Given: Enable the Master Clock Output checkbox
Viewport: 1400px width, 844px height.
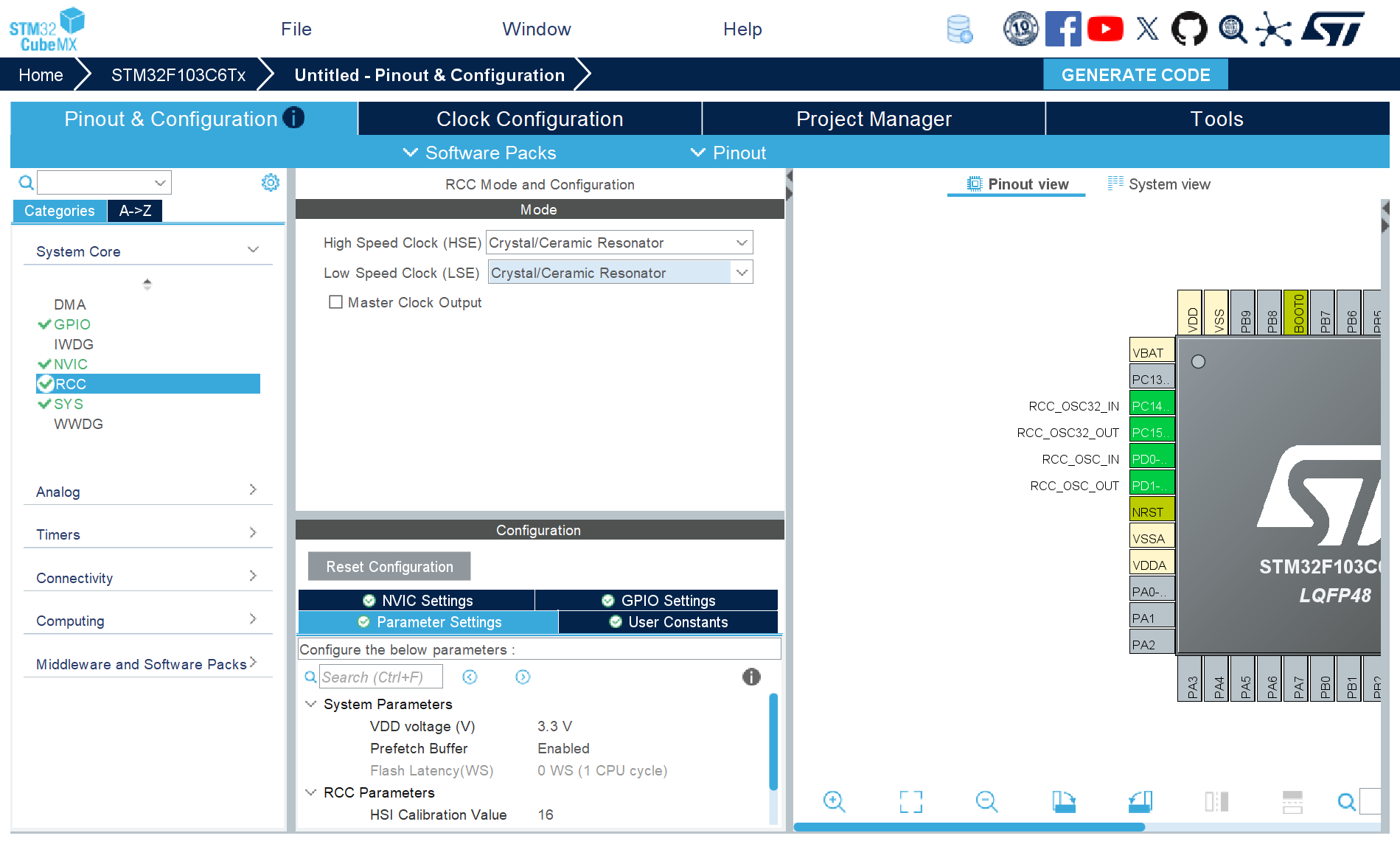Looking at the screenshot, I should tap(335, 302).
